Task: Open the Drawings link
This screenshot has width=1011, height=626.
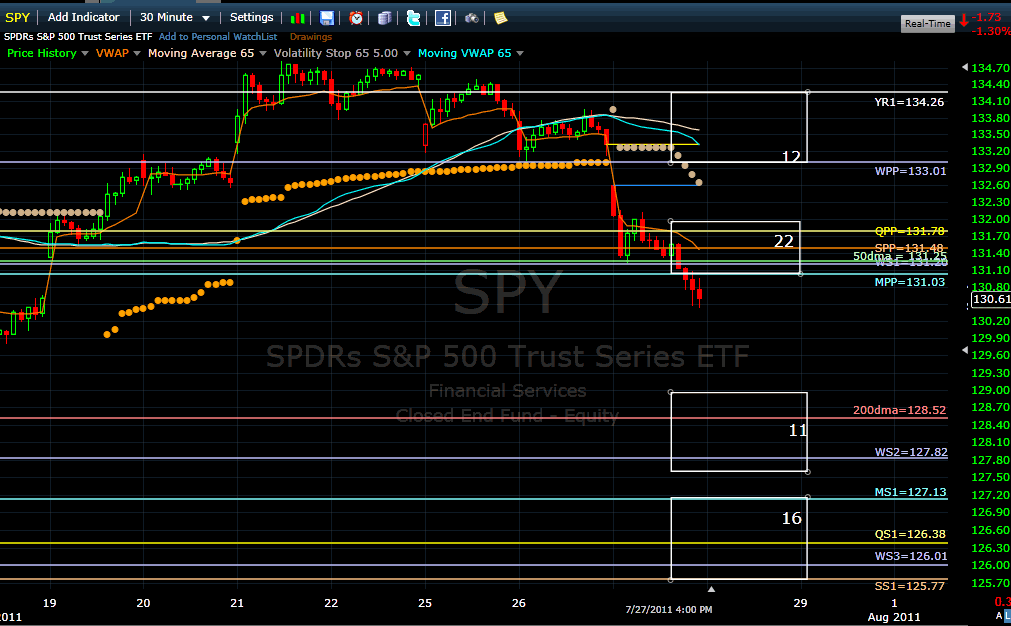Action: 311,37
